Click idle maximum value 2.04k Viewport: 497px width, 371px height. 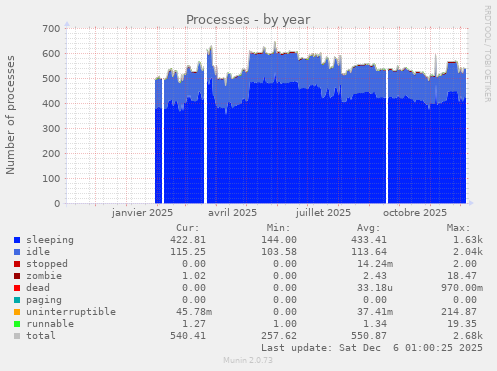468,252
